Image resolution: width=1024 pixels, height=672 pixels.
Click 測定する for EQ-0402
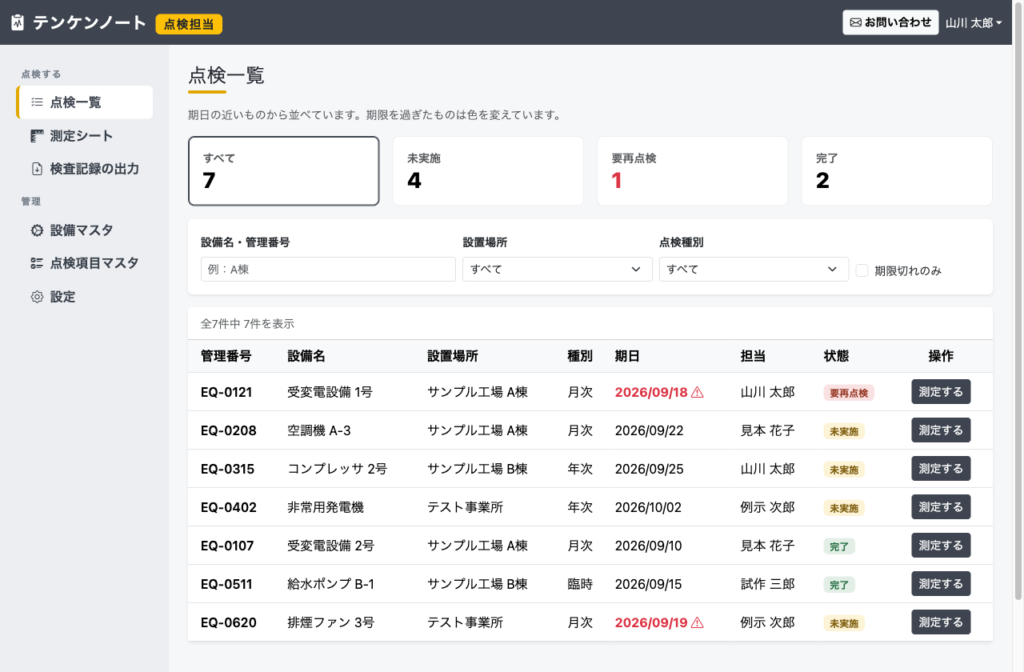point(940,507)
